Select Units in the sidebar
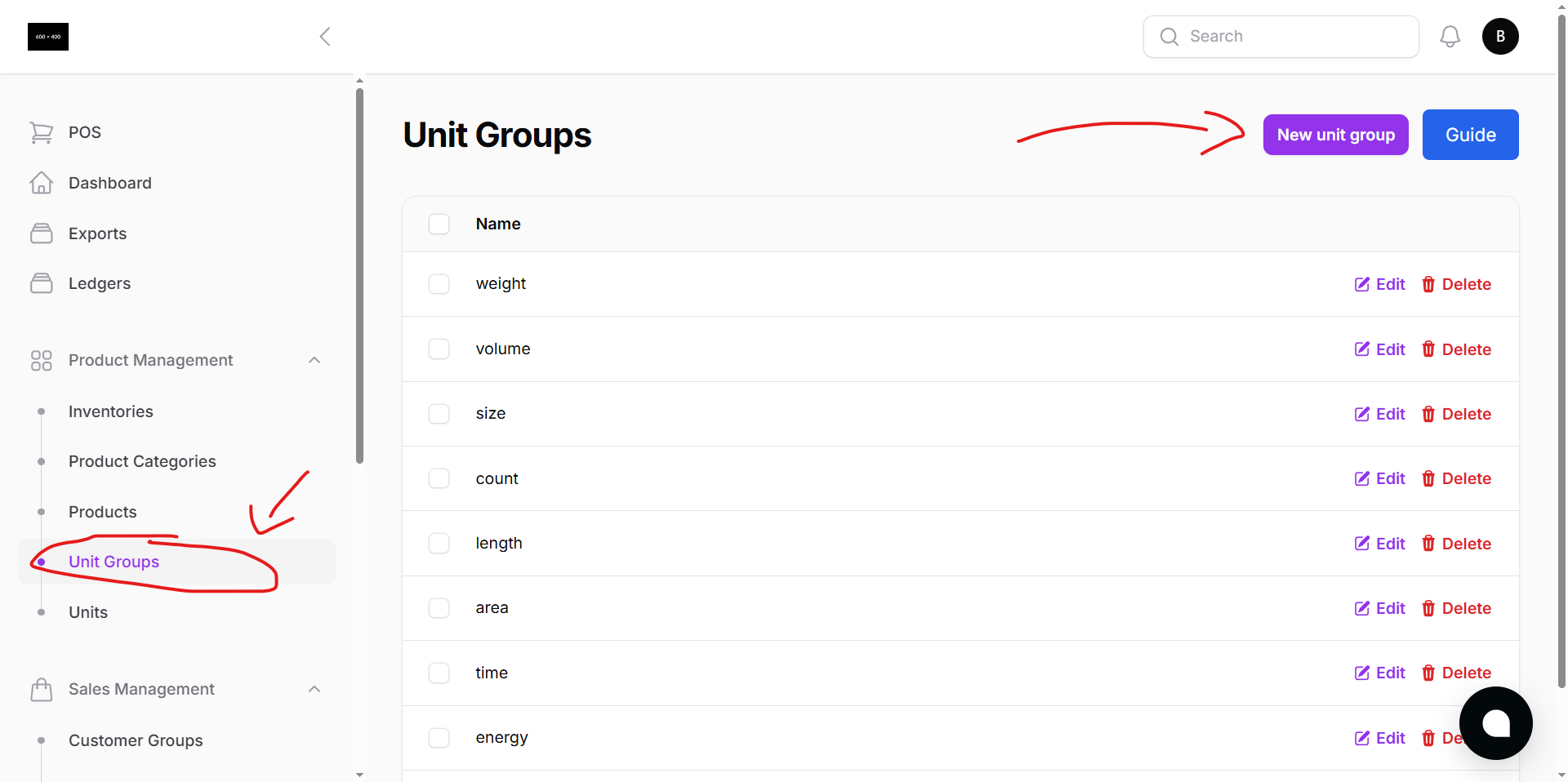The height and width of the screenshot is (782, 1568). point(88,612)
